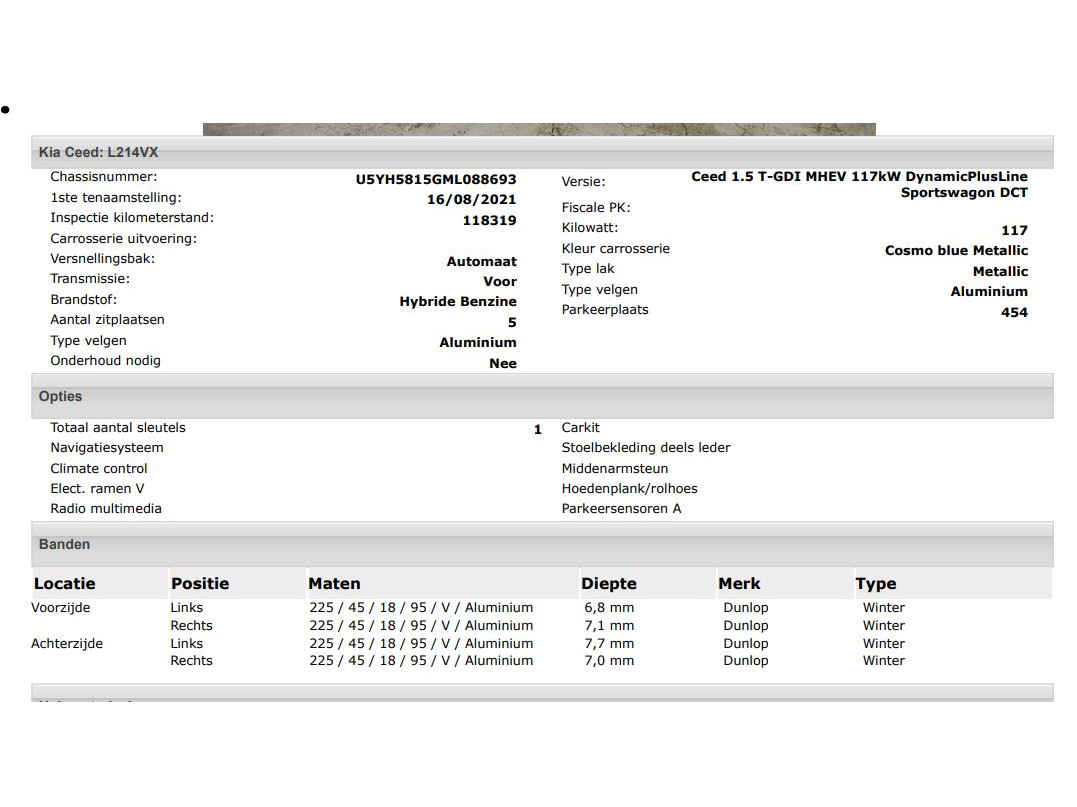Click the Cosmo blue Metallic colour value
The width and height of the screenshot is (1077, 807).
coord(956,251)
